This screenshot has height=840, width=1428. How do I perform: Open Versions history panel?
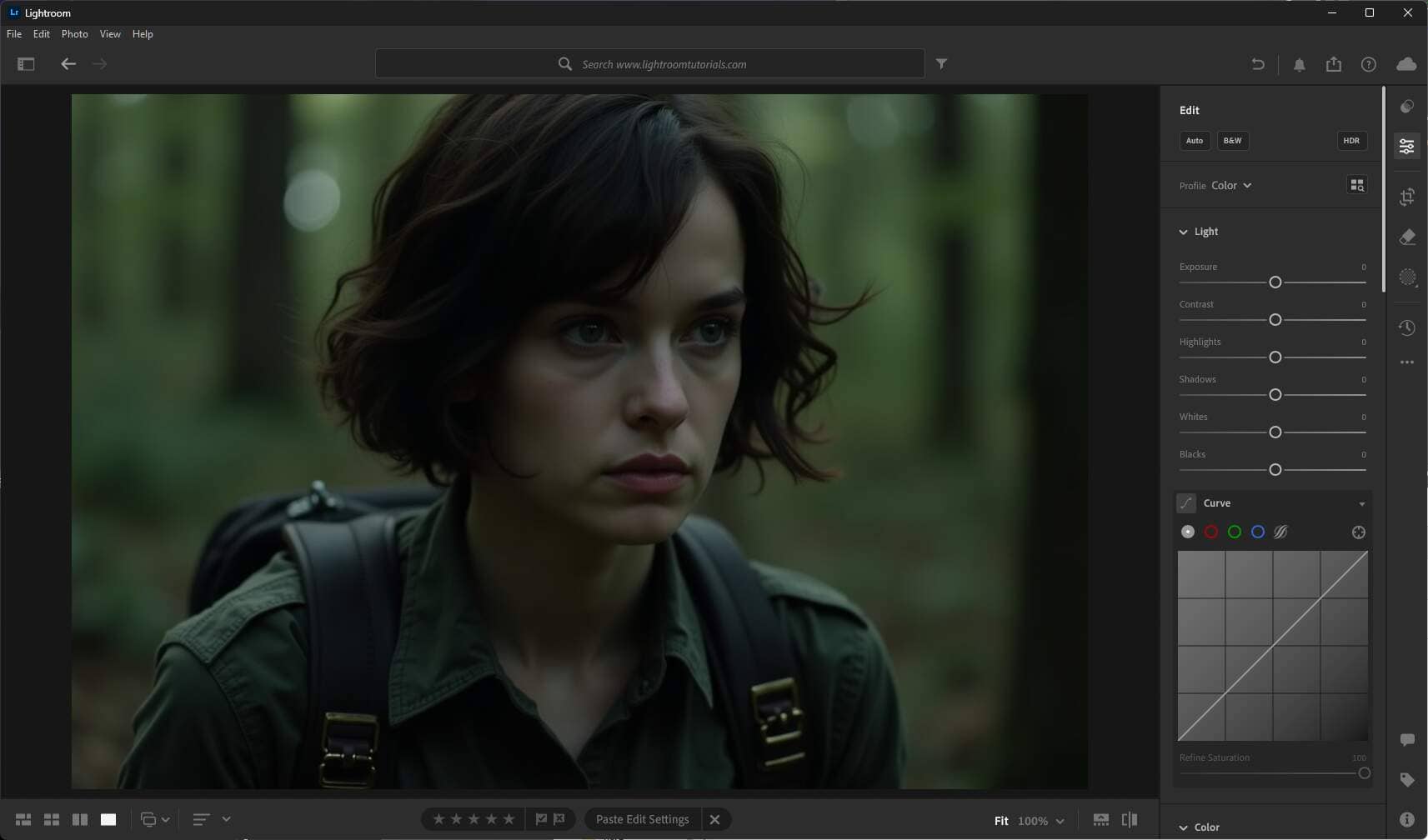click(1407, 327)
